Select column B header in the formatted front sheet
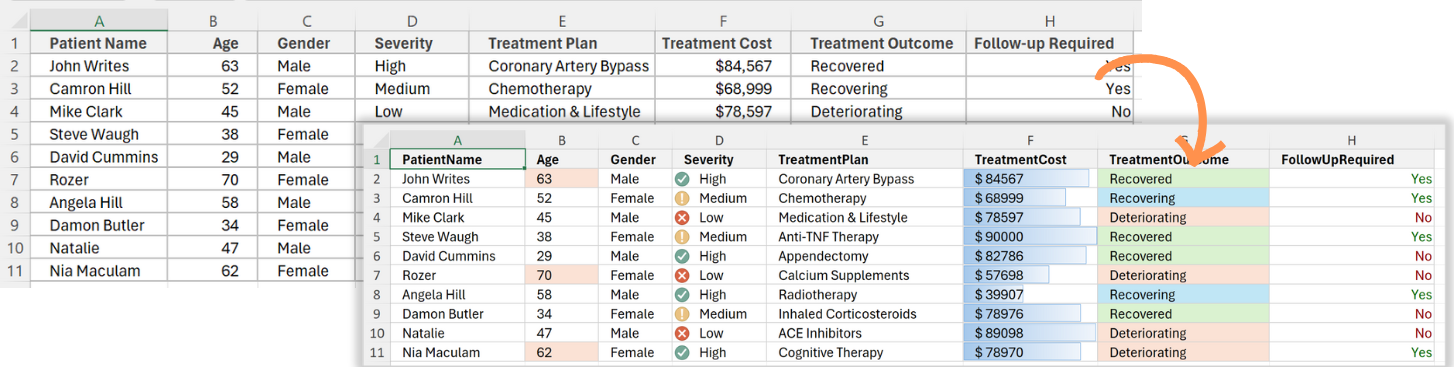Viewport: 1454px width, 367px height. 562,141
